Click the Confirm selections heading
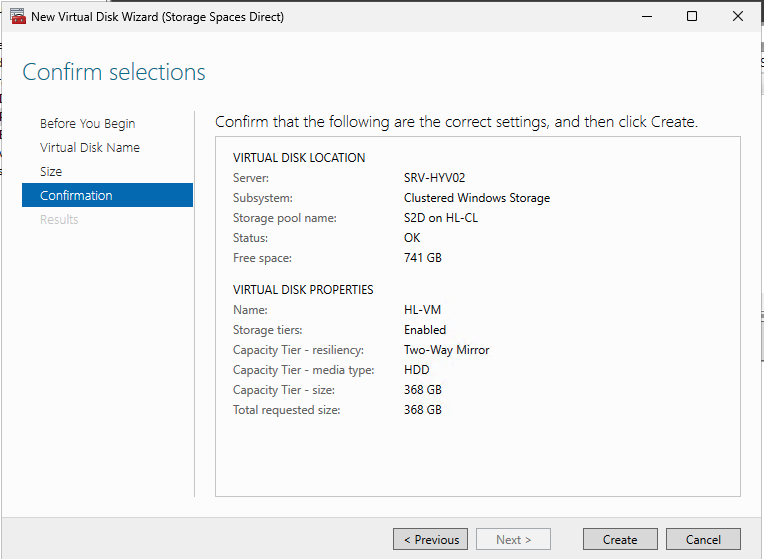The height and width of the screenshot is (559, 764). (x=114, y=72)
